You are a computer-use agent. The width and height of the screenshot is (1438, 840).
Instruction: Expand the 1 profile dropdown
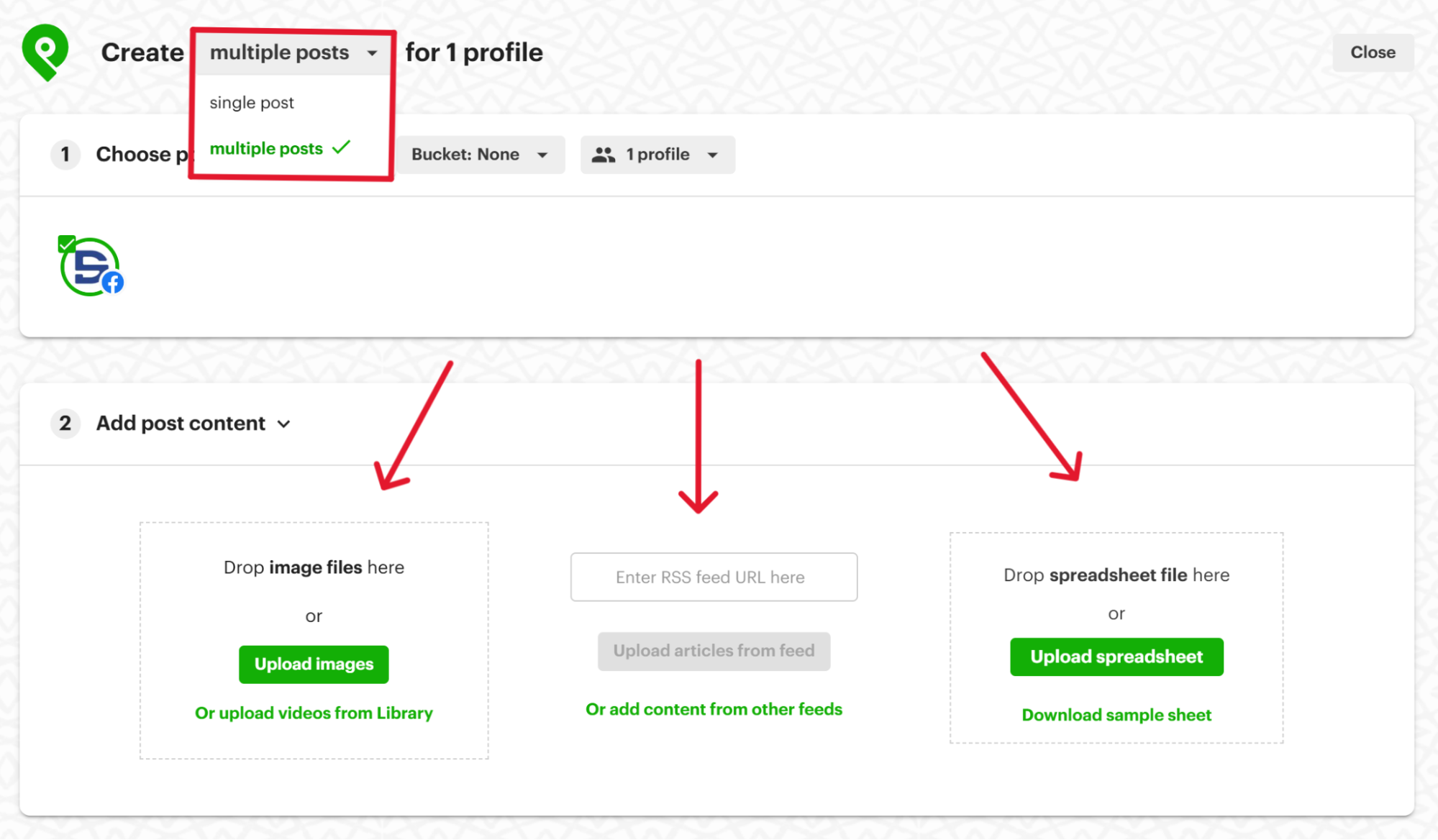tap(656, 154)
